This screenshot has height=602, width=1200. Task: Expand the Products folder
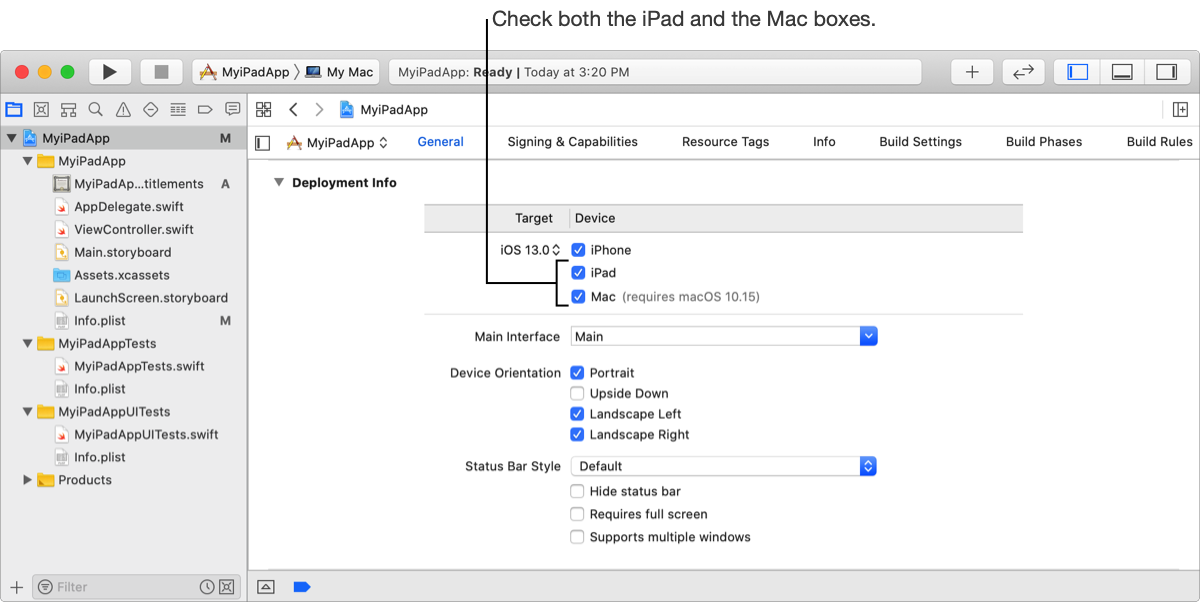click(x=27, y=480)
